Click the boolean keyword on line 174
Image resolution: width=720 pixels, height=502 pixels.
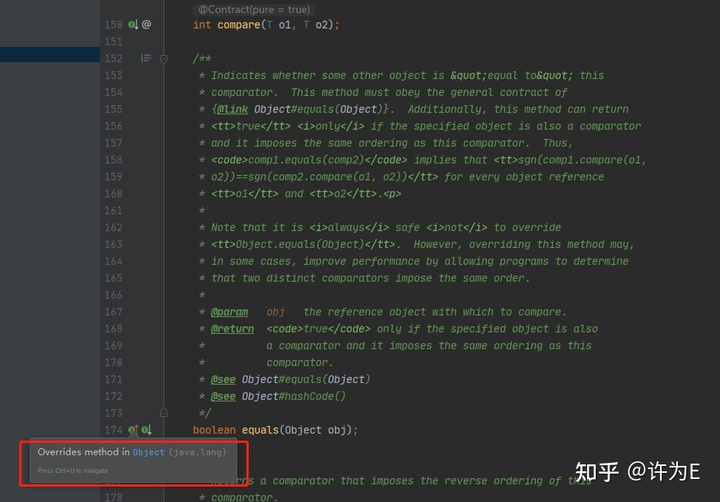tap(214, 430)
